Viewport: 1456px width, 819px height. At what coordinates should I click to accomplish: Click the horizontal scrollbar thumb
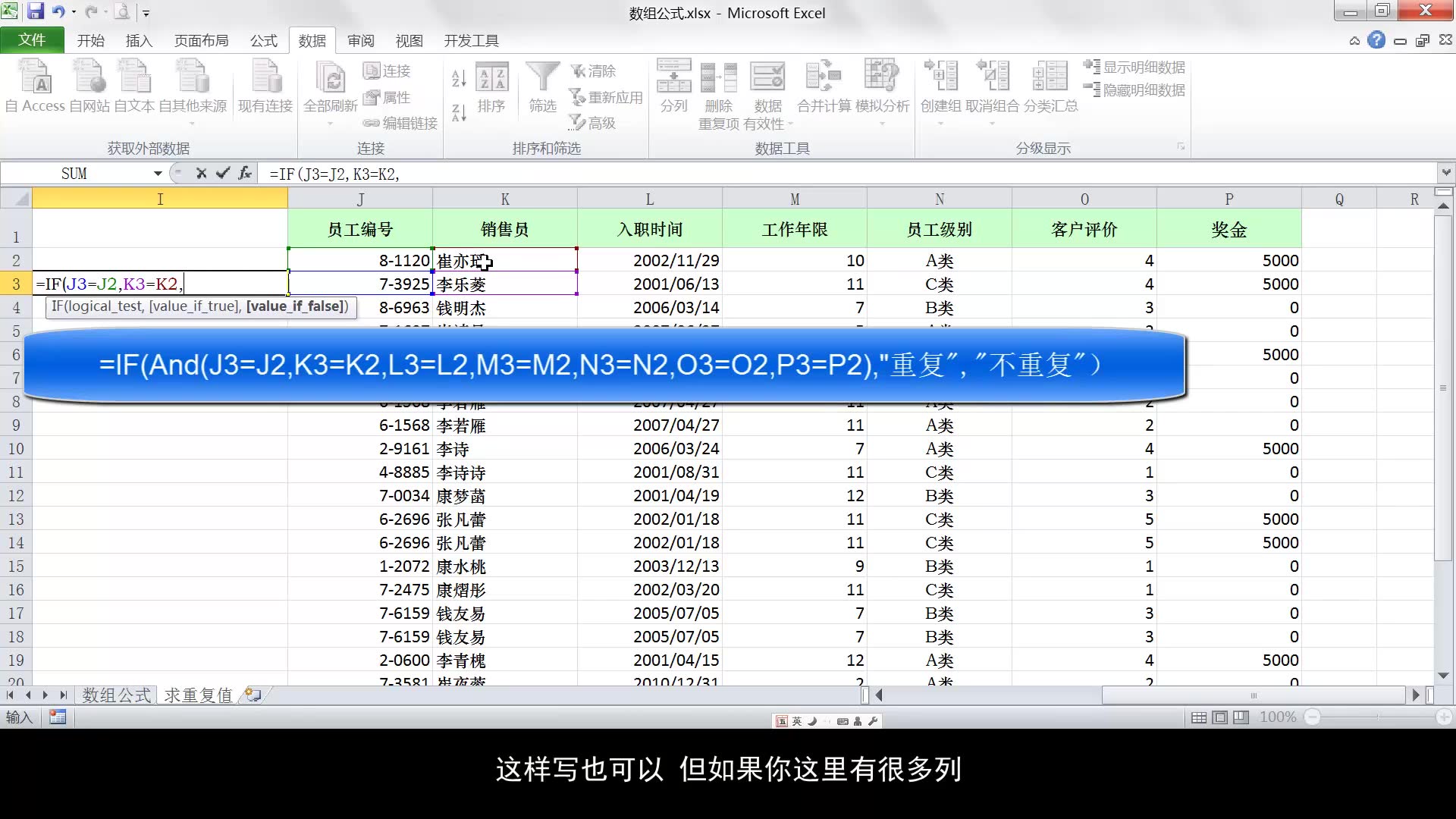pos(1254,695)
